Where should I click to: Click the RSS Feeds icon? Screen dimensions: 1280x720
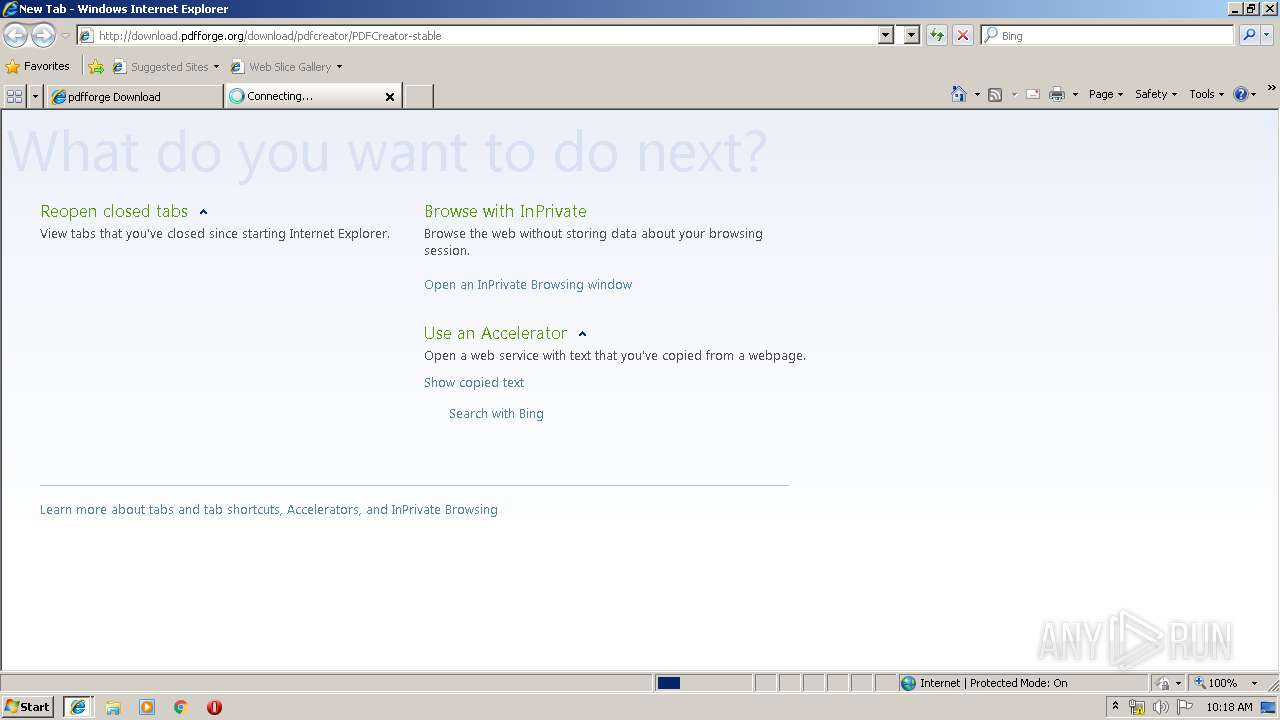[995, 94]
